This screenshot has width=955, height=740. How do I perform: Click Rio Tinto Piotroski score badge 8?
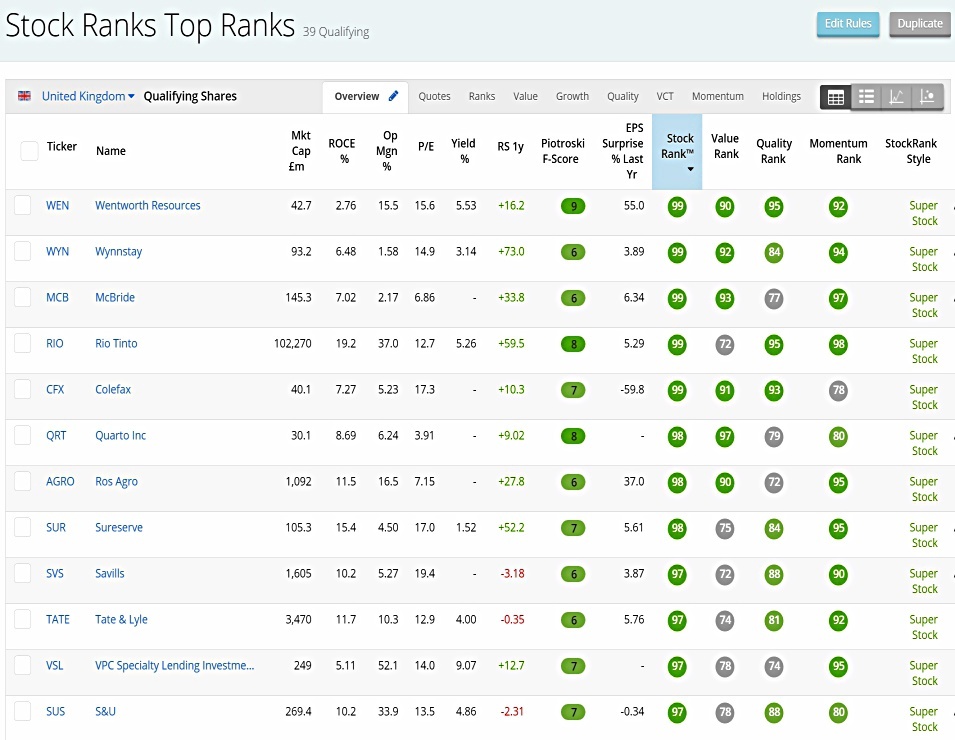click(x=573, y=344)
